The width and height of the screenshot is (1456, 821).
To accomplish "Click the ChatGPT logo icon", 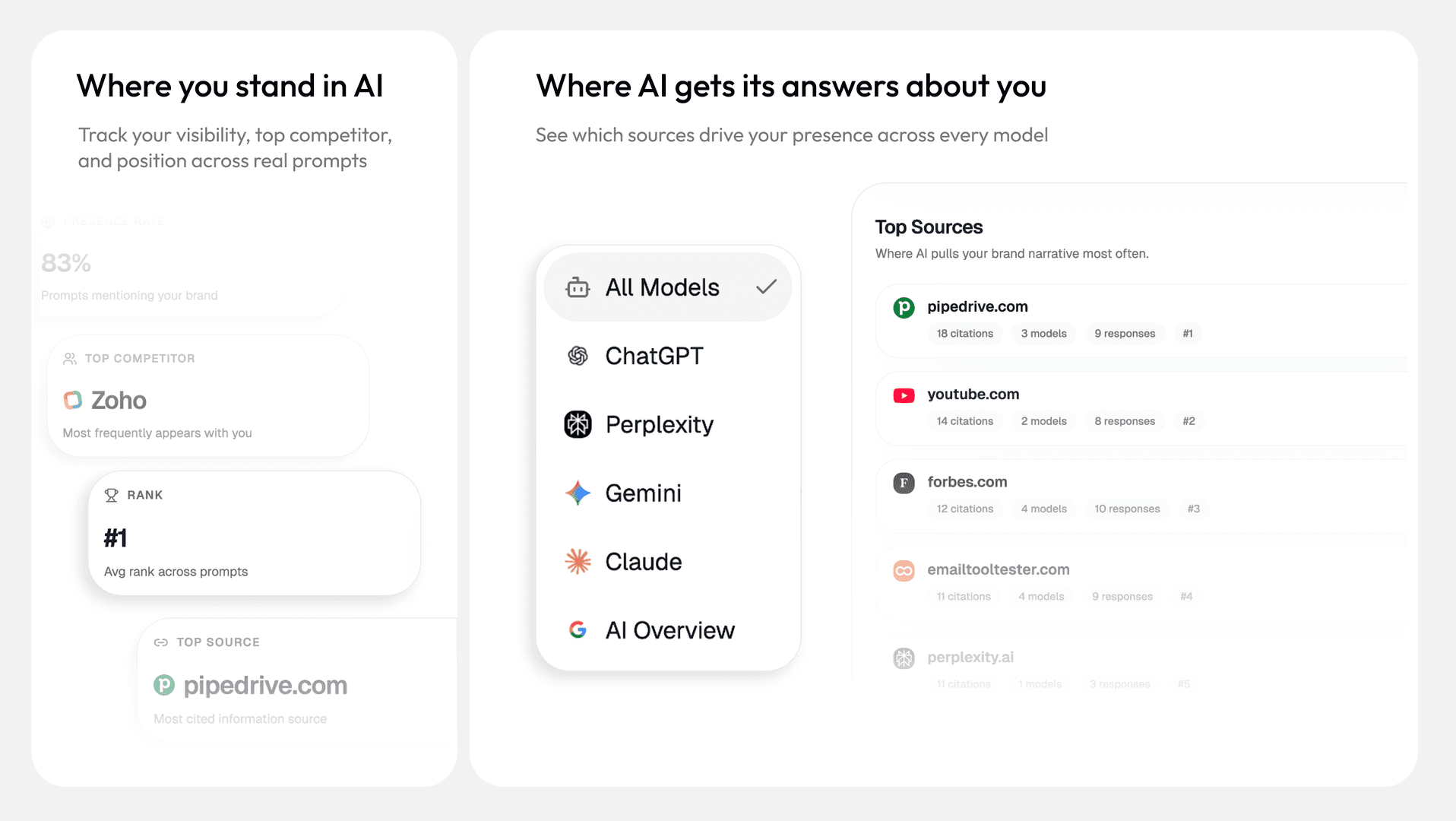I will [x=578, y=356].
